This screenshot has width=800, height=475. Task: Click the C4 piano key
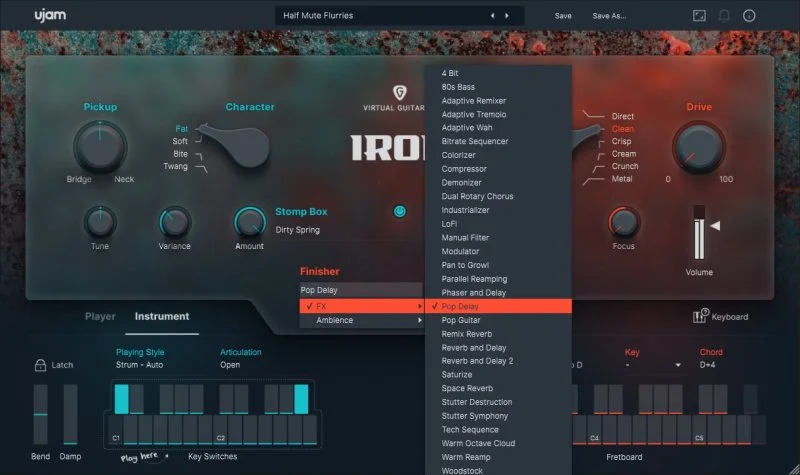pyautogui.click(x=594, y=430)
